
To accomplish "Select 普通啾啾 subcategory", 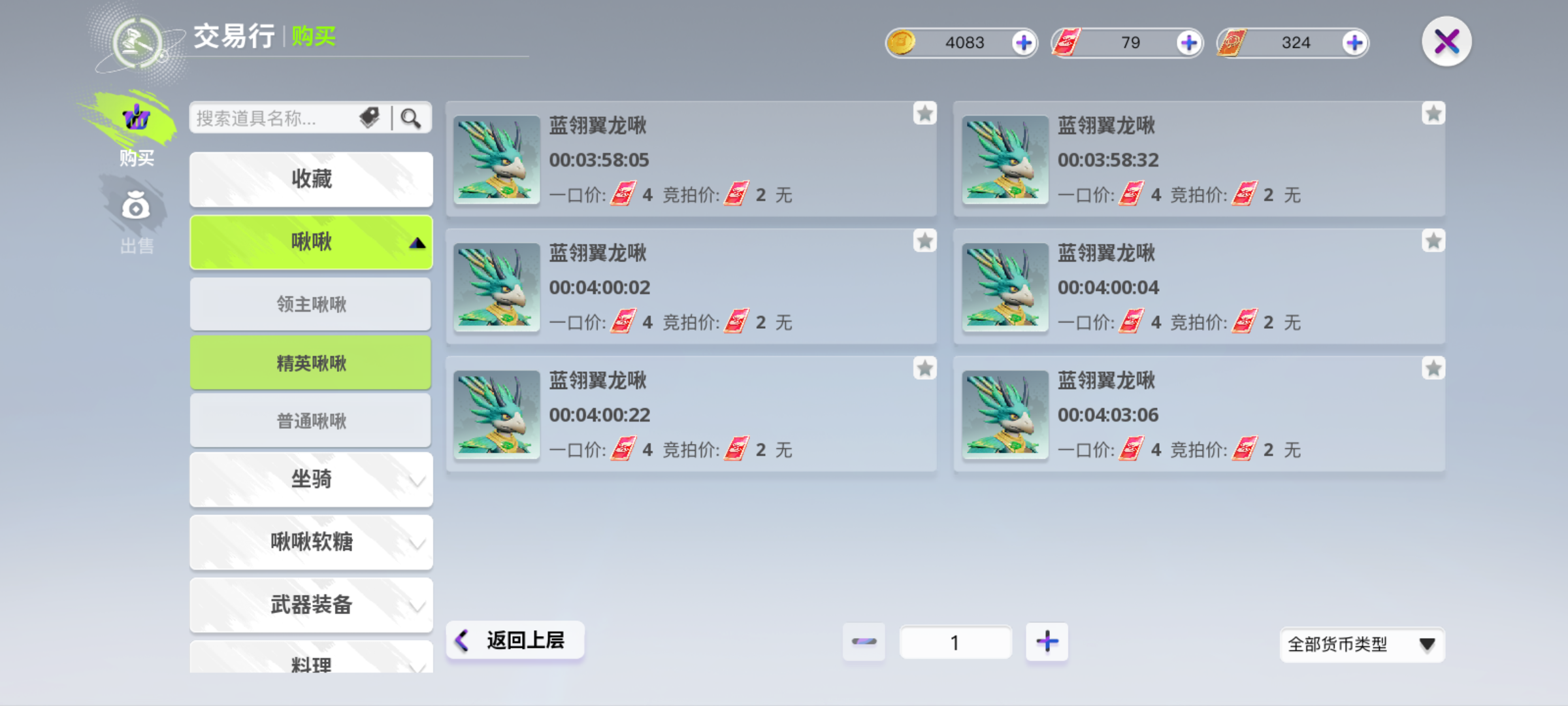I will point(311,421).
